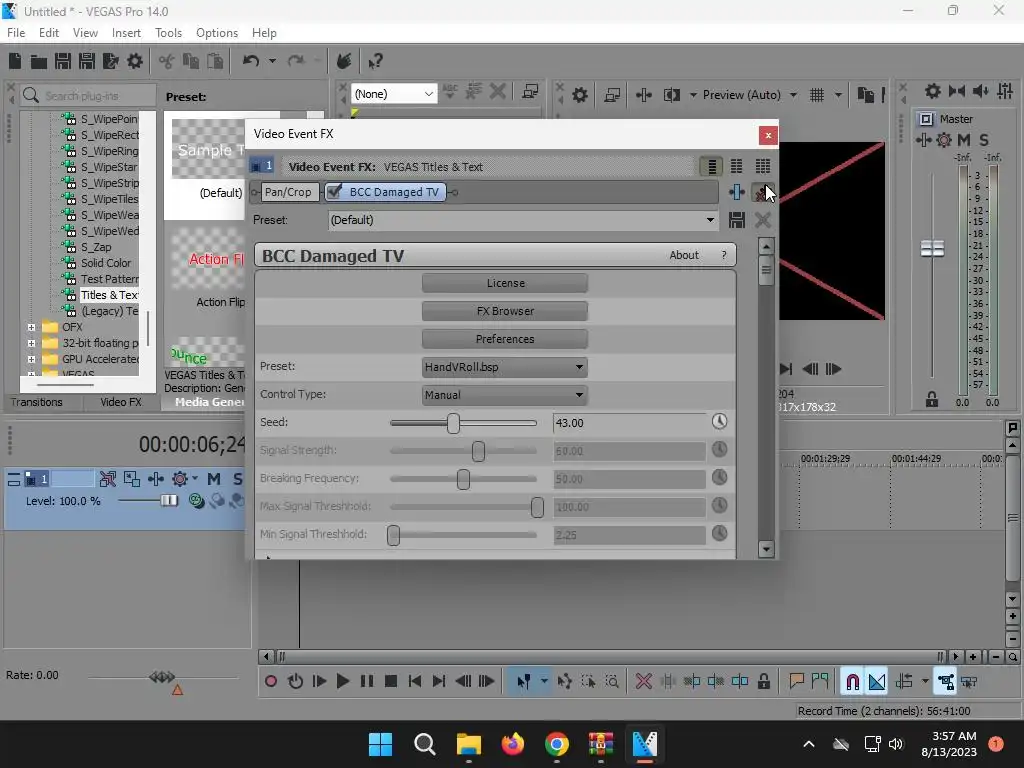Select Solid Color in plug-in tree
This screenshot has height=768, width=1024.
point(106,263)
